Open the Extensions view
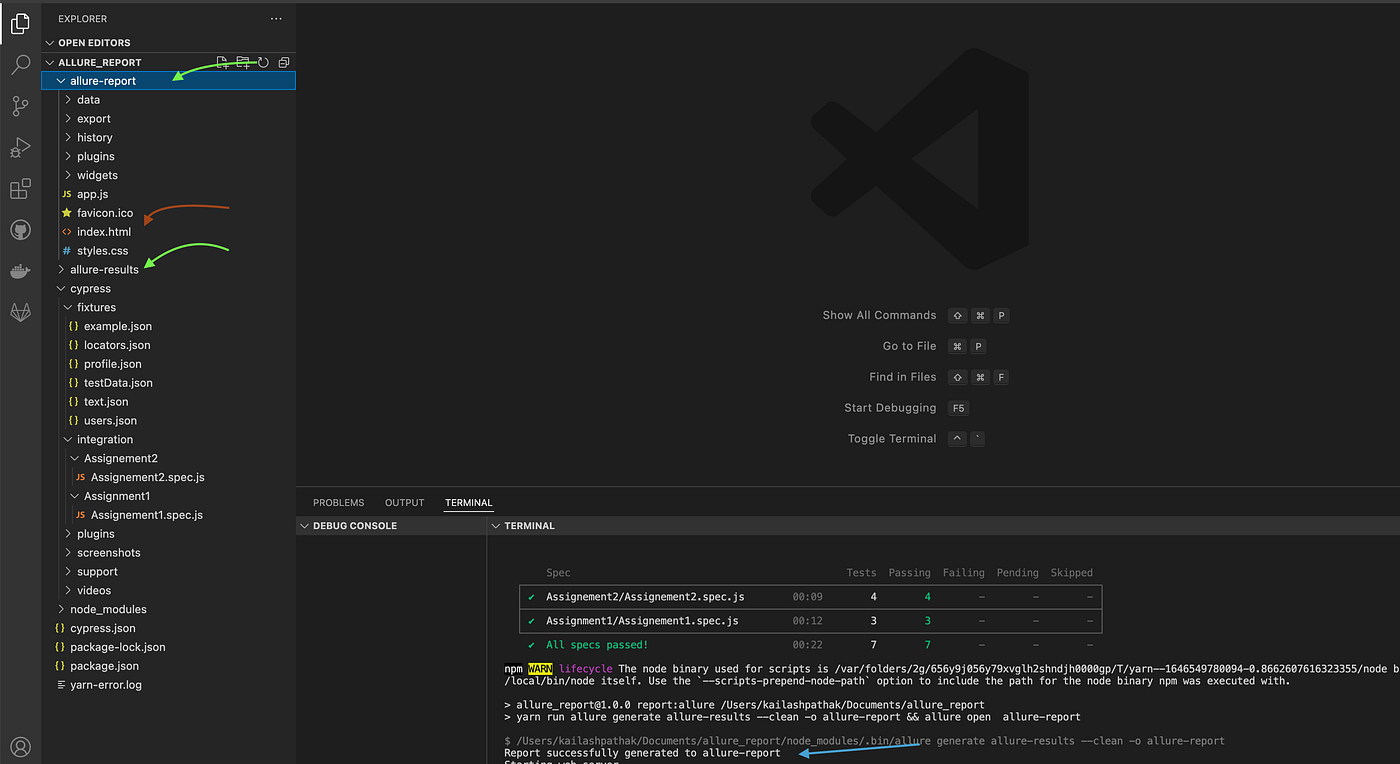The image size is (1400, 764). [x=20, y=189]
